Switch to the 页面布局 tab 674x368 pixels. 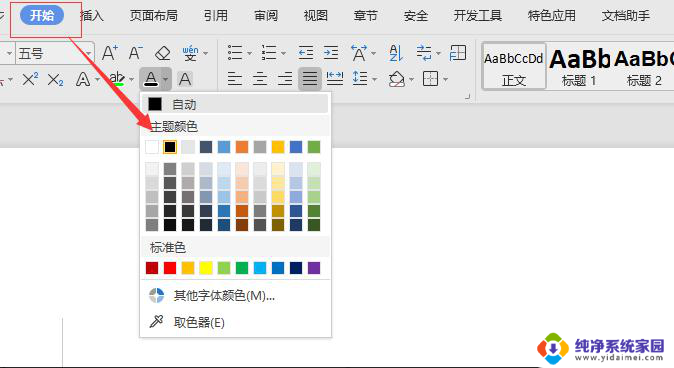(153, 16)
